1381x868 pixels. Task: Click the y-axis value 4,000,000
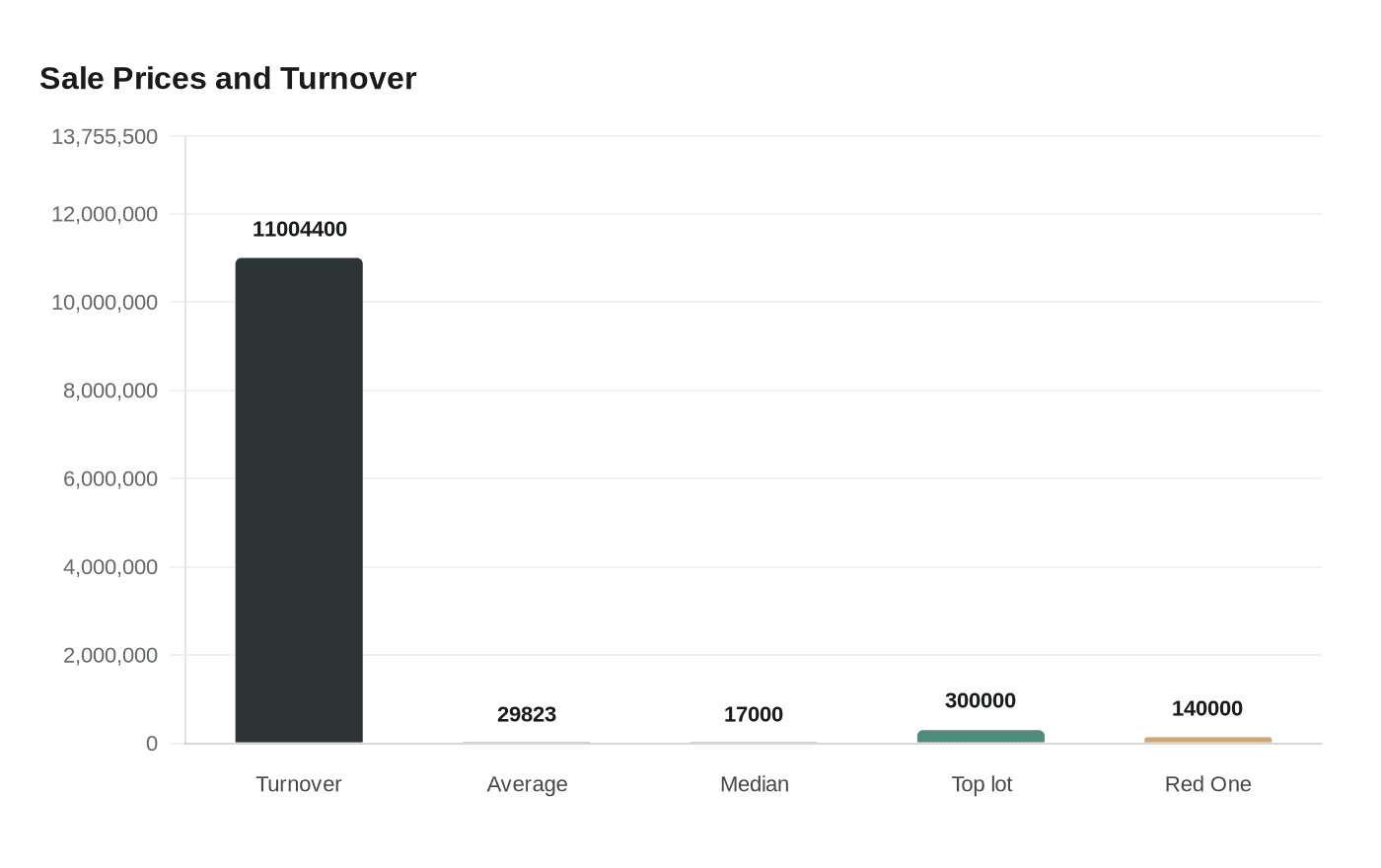tap(110, 567)
